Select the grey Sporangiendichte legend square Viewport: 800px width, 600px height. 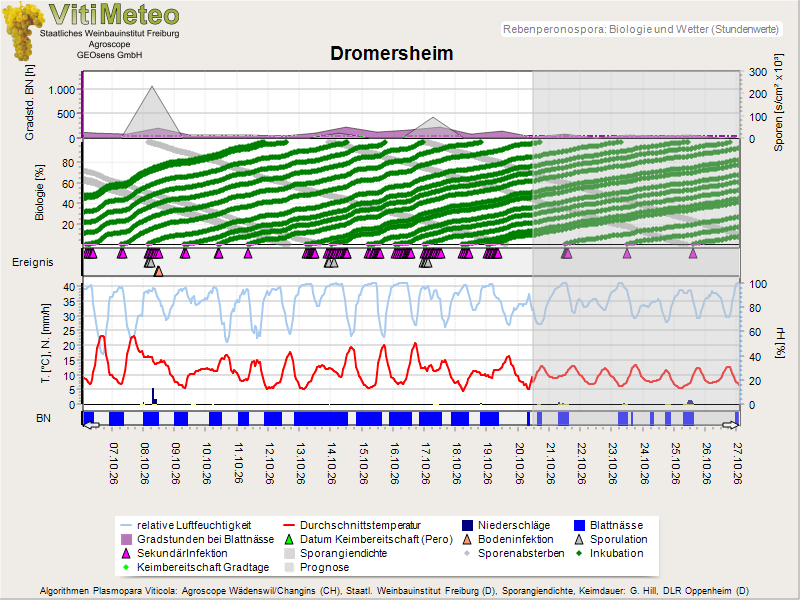coord(289,553)
